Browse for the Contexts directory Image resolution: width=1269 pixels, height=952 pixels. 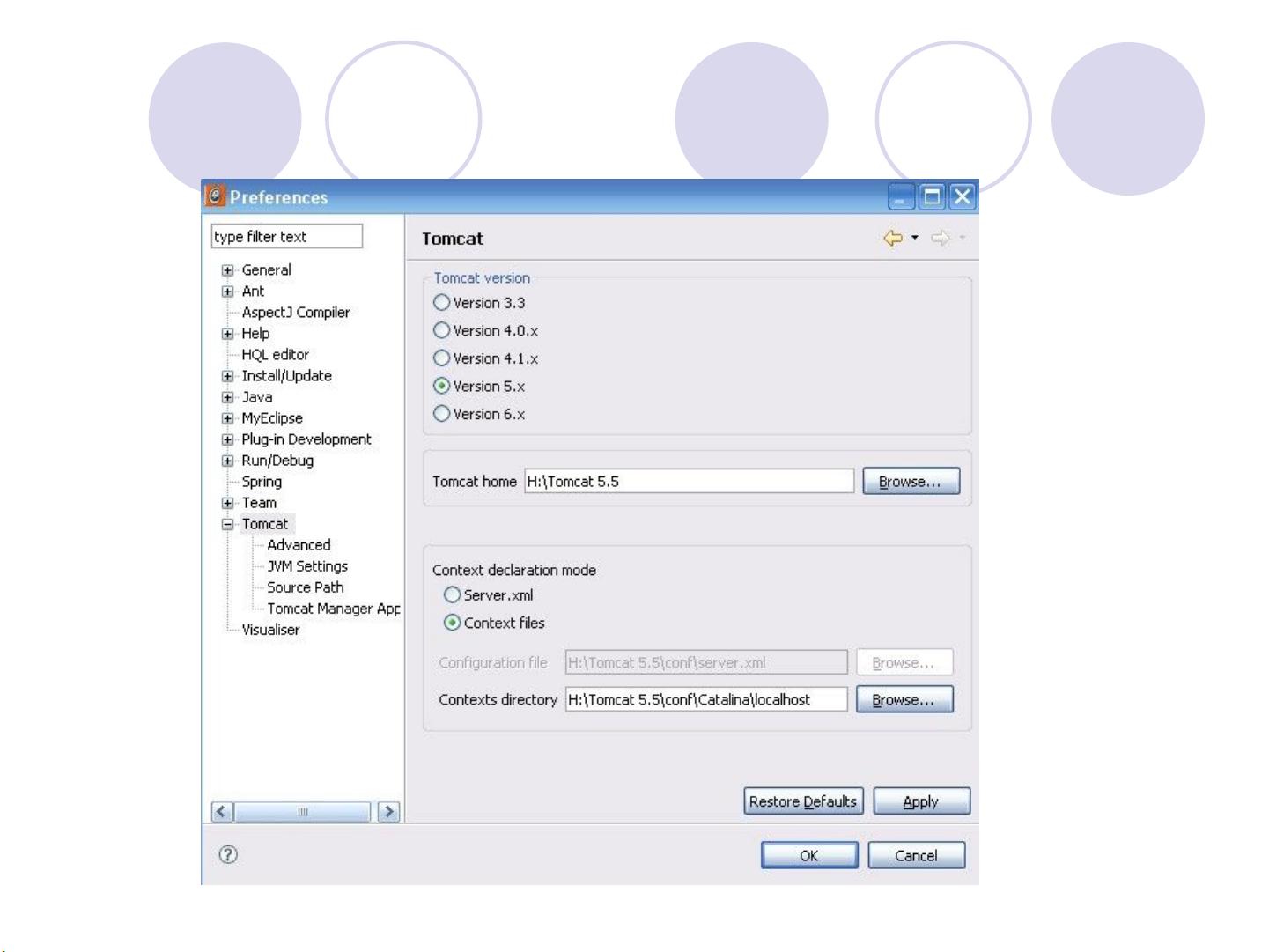904,699
